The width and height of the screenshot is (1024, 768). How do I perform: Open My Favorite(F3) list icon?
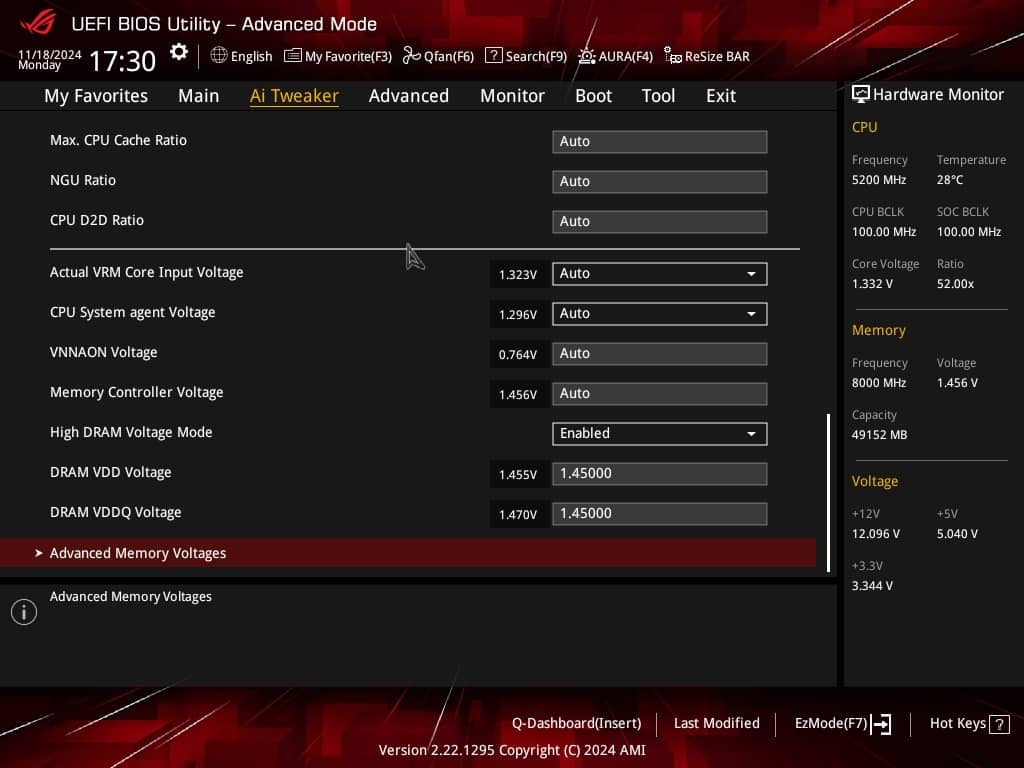[x=293, y=56]
